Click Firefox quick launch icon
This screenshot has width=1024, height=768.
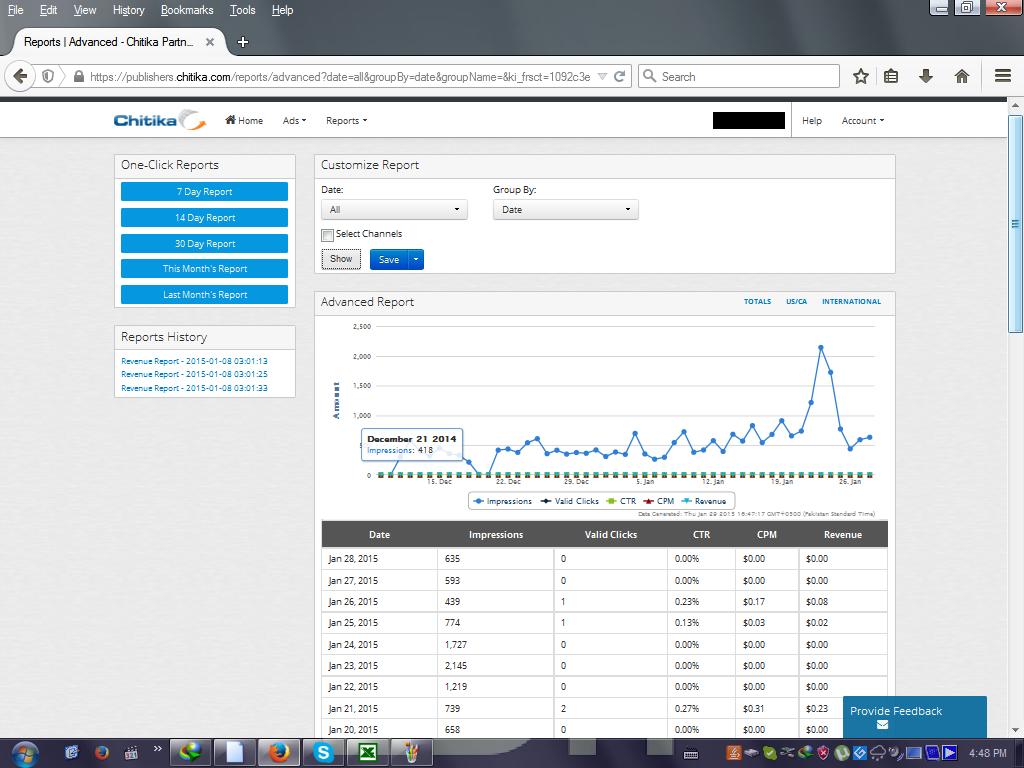point(101,753)
